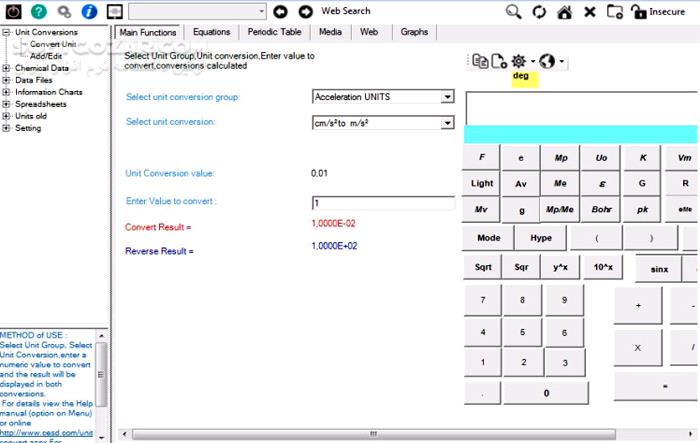
Task: Expand the Chemical Data tree node
Action: coord(6,68)
